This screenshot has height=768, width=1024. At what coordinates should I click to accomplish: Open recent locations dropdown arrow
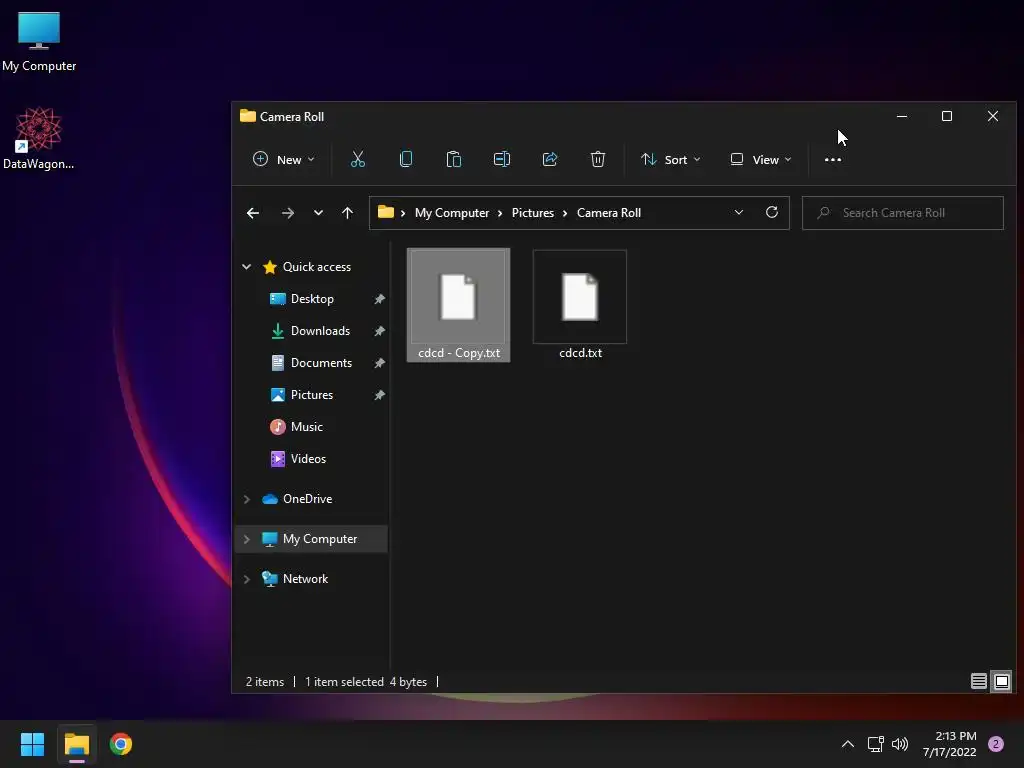click(318, 213)
